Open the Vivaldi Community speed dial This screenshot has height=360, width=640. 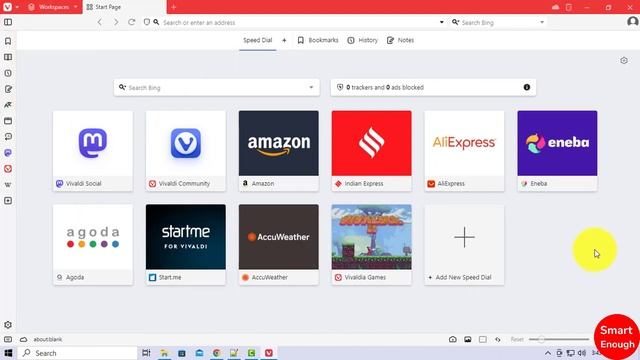pos(186,151)
